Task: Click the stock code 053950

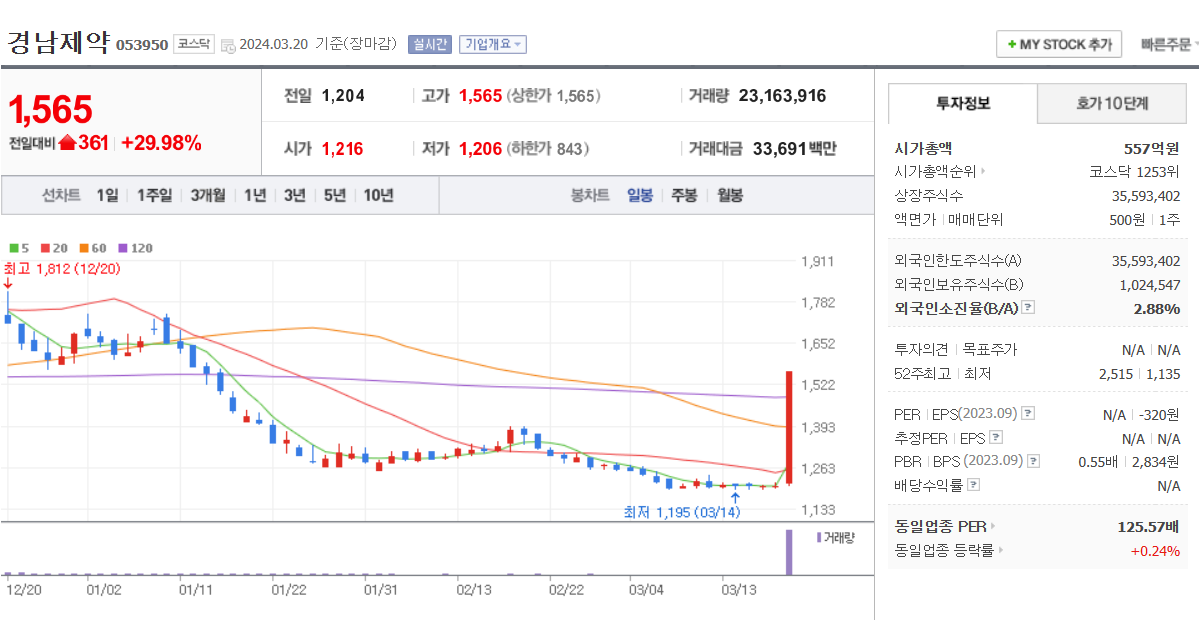Action: [142, 45]
